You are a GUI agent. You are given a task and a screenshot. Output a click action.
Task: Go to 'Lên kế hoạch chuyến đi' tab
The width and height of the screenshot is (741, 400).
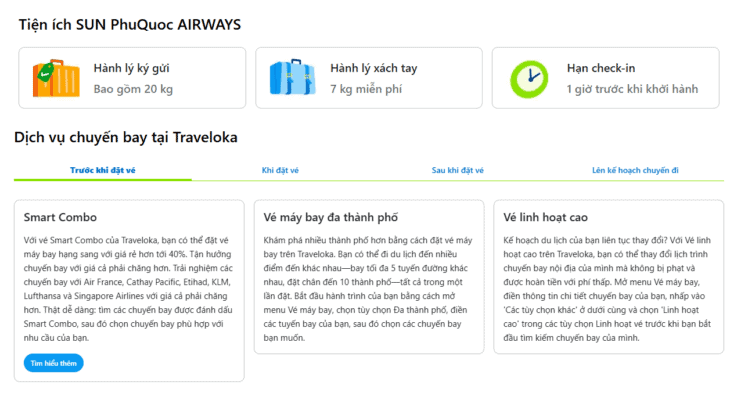pos(635,170)
